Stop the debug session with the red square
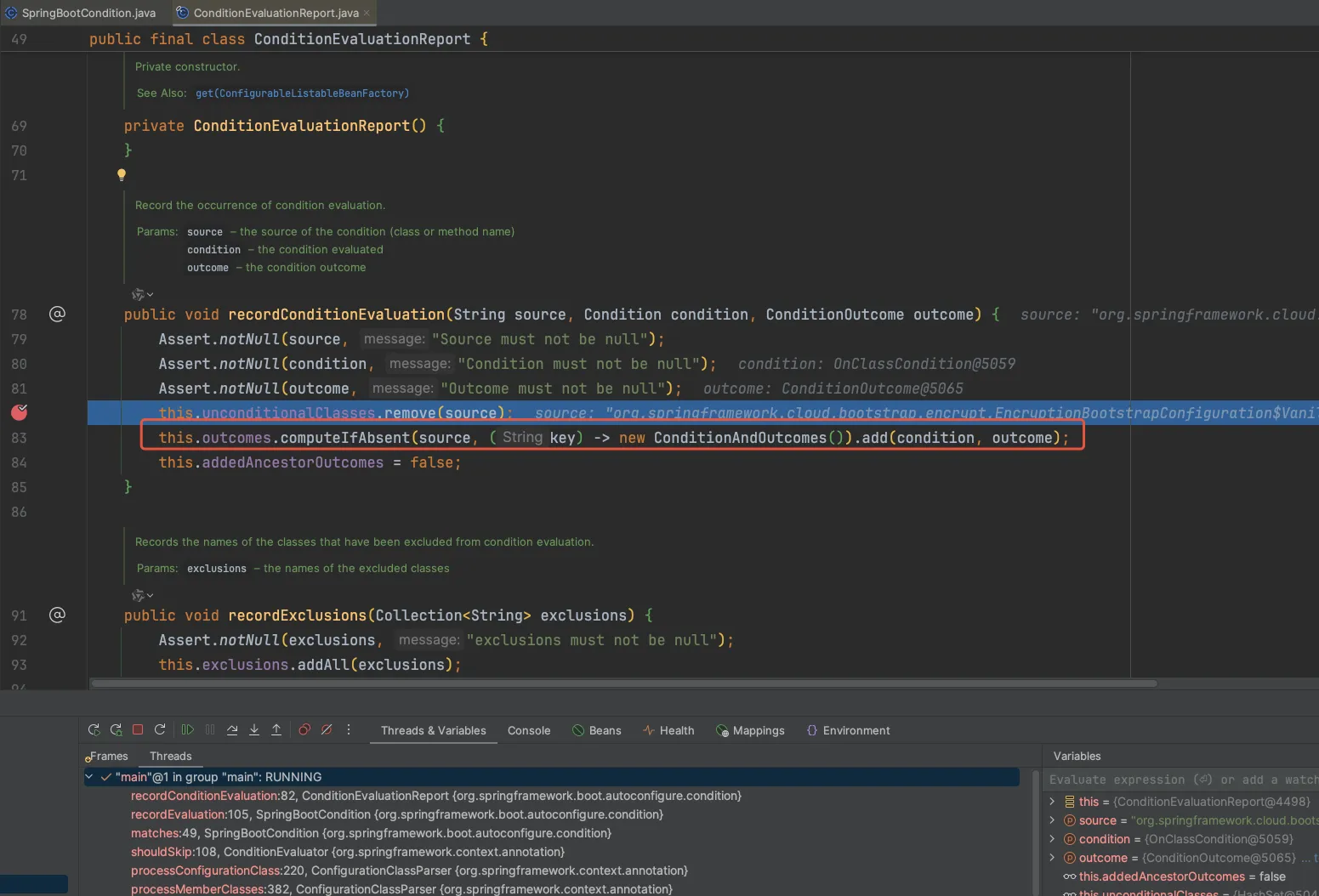Viewport: 1319px width, 896px height. pyautogui.click(x=138, y=729)
